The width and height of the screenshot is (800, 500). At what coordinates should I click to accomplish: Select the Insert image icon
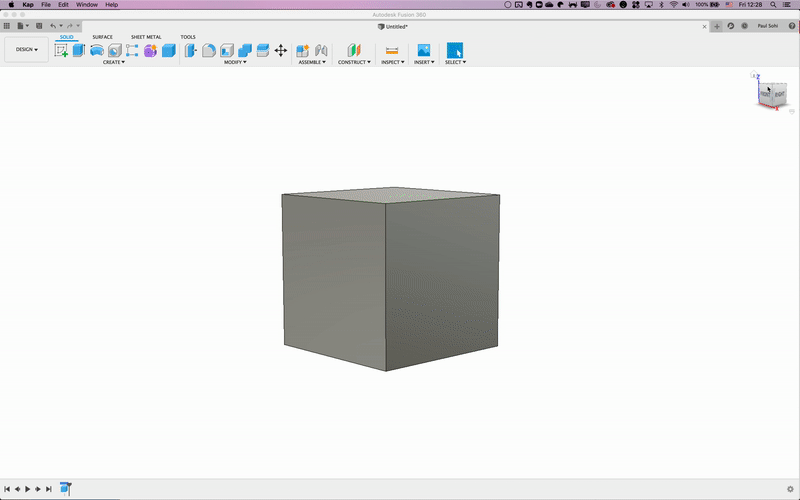(423, 50)
